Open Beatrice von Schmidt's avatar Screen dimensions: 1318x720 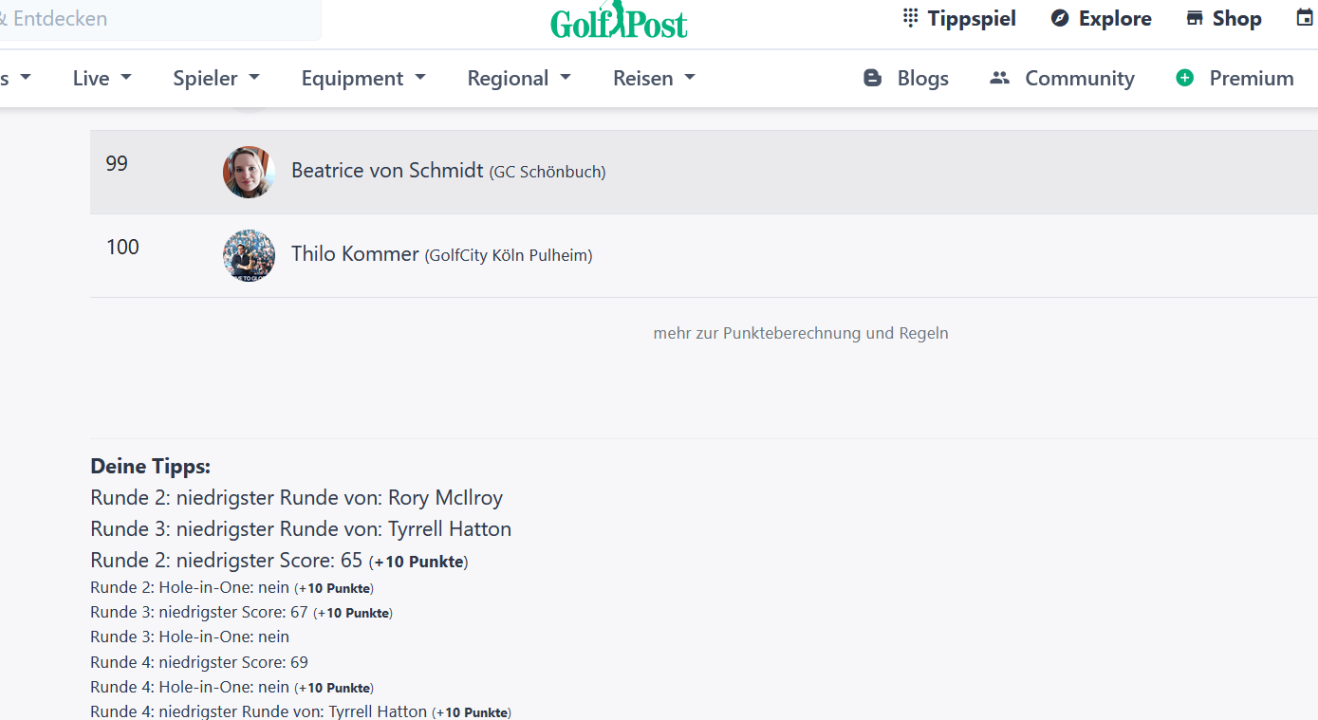pyautogui.click(x=249, y=172)
